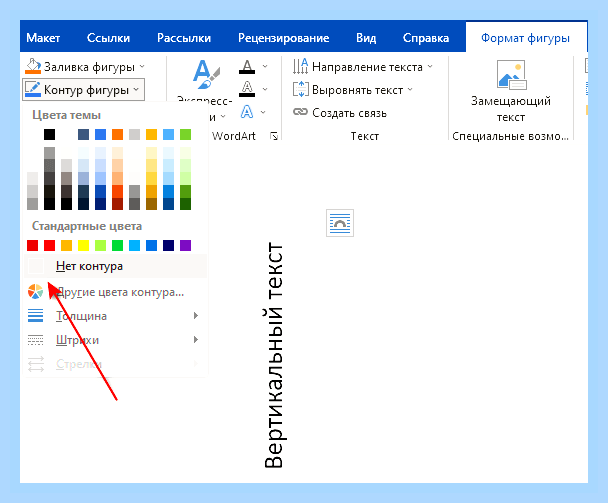This screenshot has width=608, height=503.
Task: Click the Weight lines icon
Action: click(36, 316)
